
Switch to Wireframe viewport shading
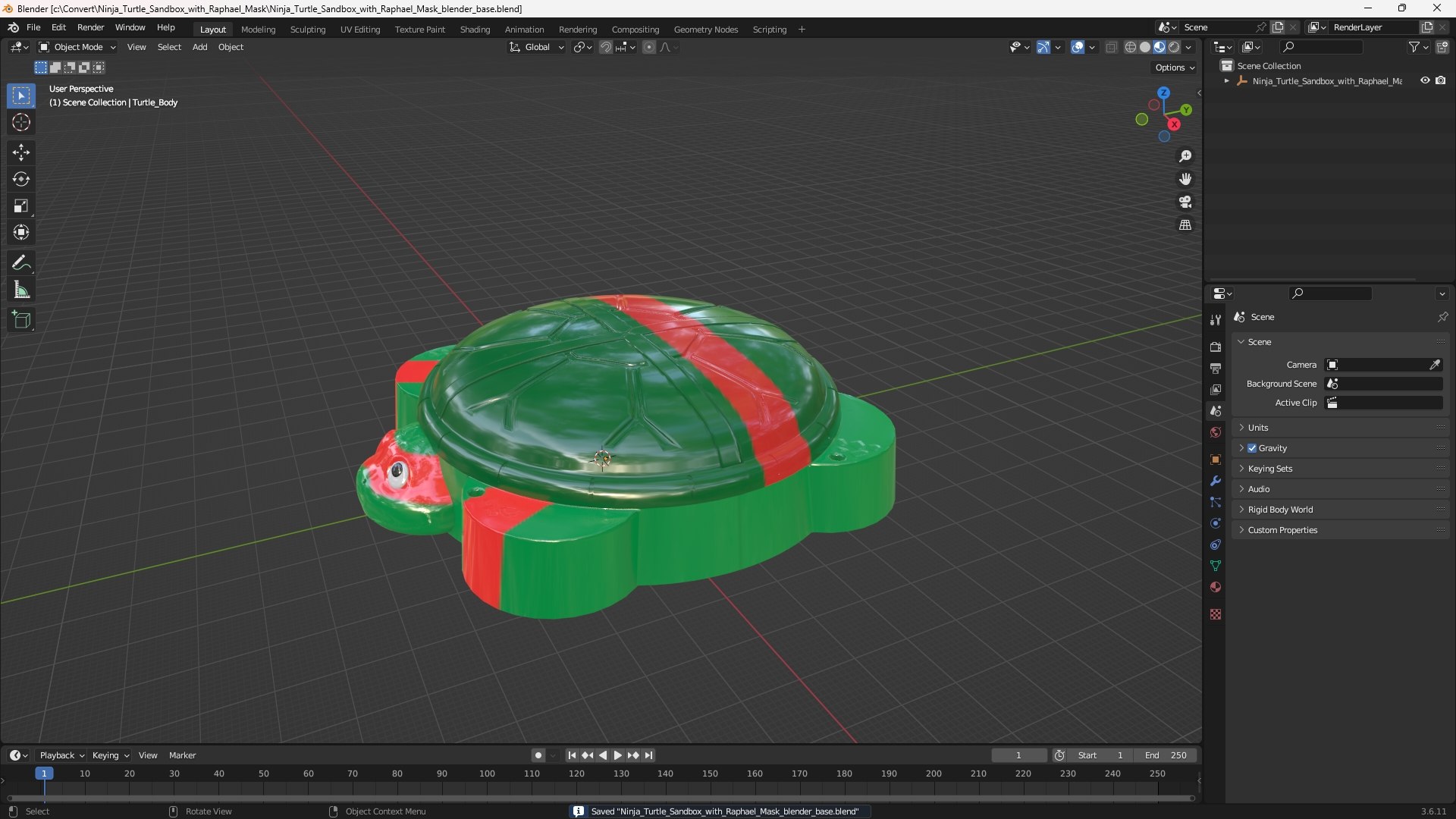pos(1131,47)
